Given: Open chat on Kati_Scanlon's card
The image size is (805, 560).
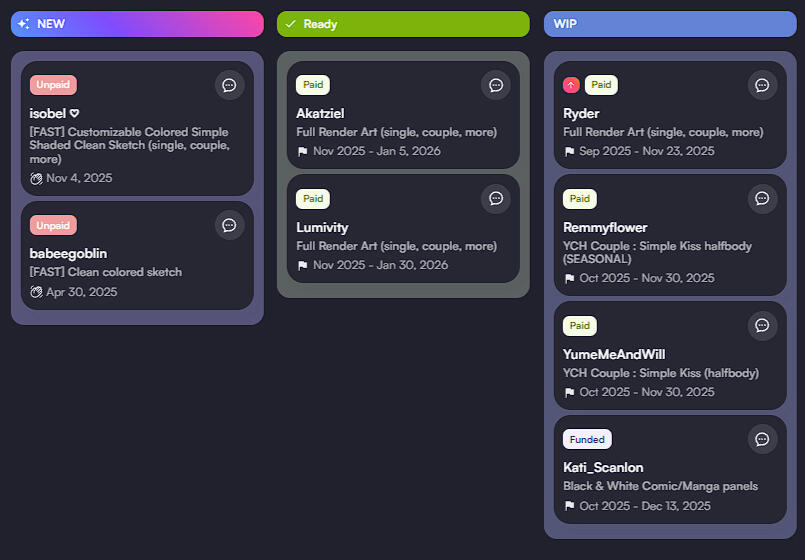Looking at the screenshot, I should click(x=762, y=439).
